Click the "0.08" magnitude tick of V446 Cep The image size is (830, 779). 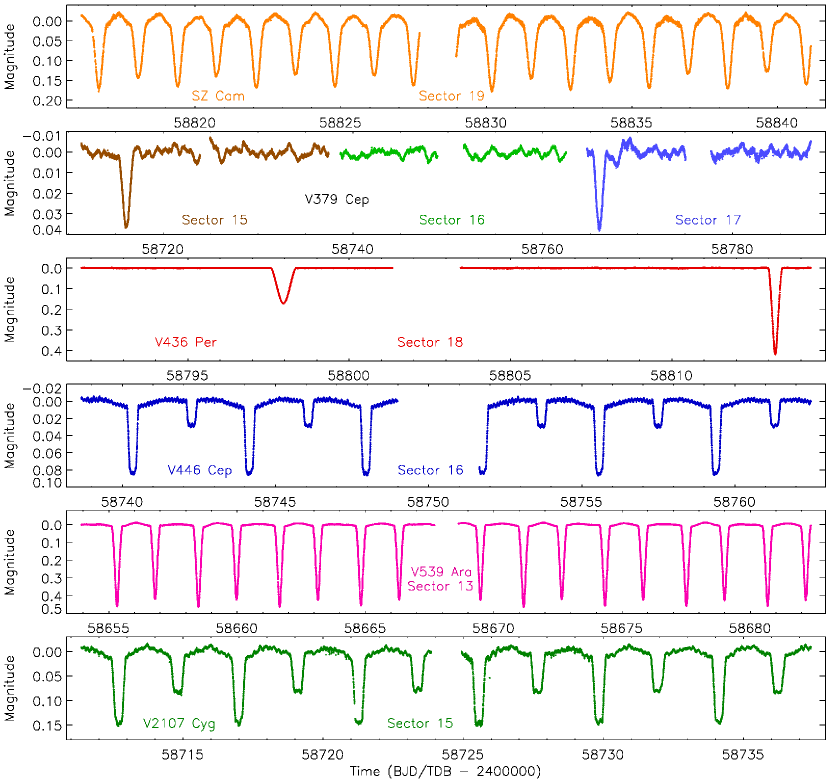tap(47, 470)
